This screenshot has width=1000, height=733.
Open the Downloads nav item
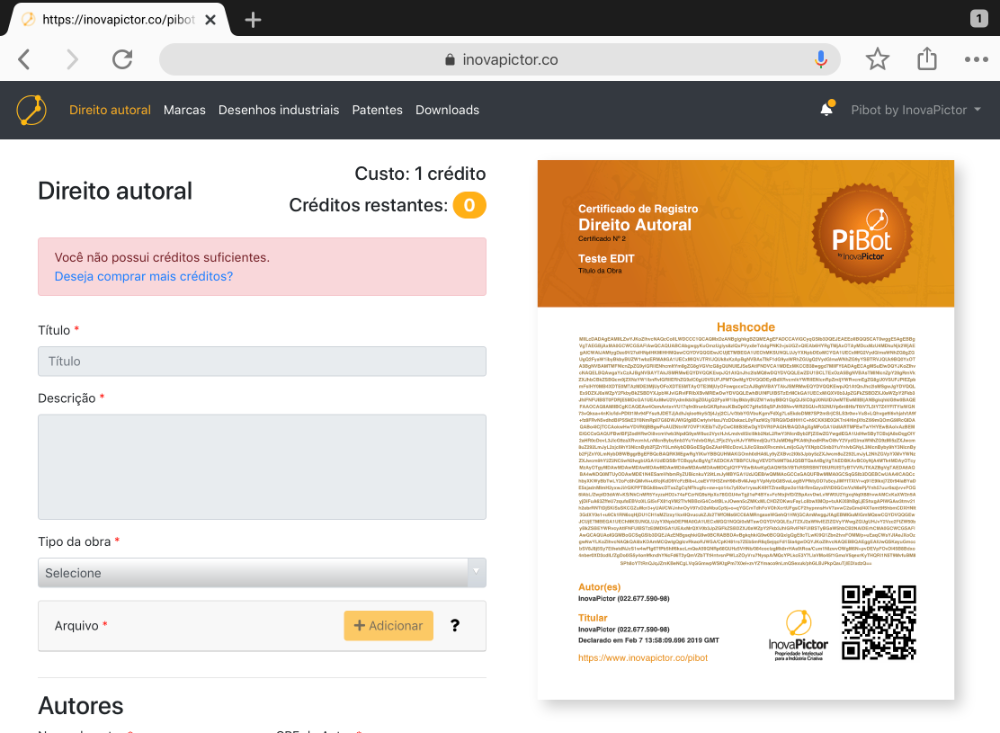point(447,110)
